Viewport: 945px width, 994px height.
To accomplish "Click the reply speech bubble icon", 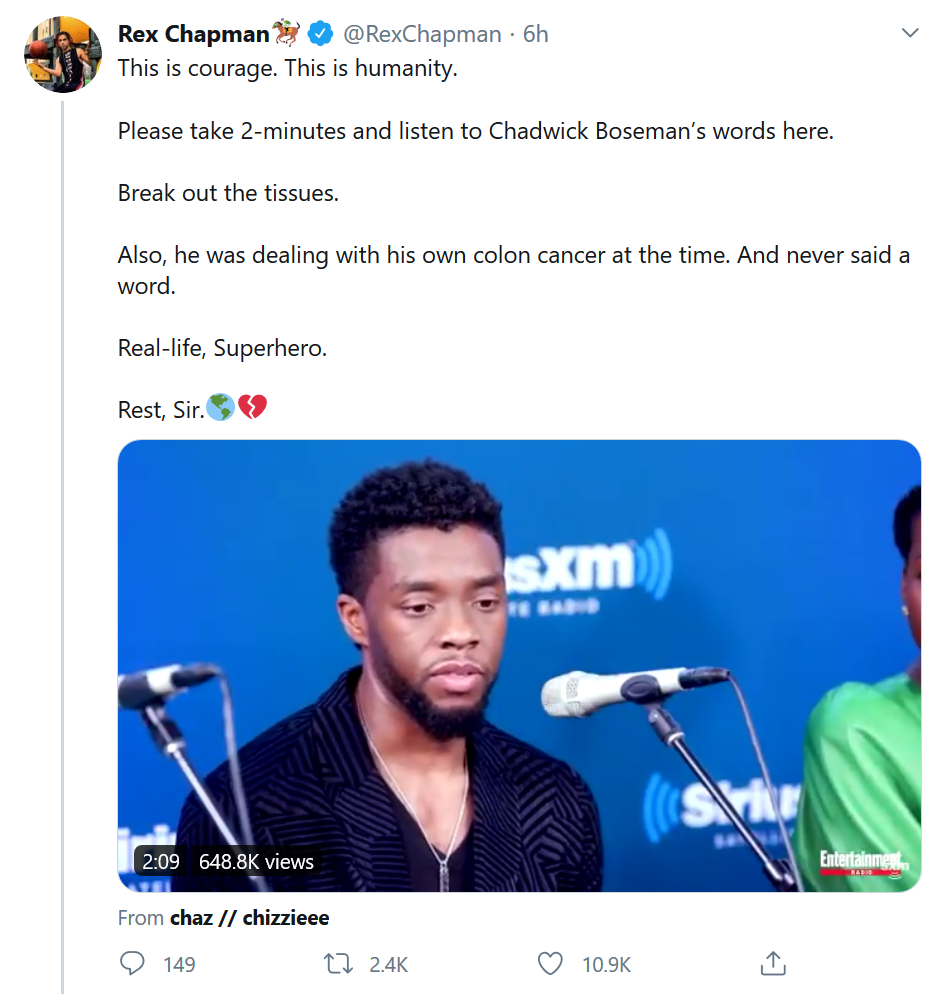I will click(132, 964).
